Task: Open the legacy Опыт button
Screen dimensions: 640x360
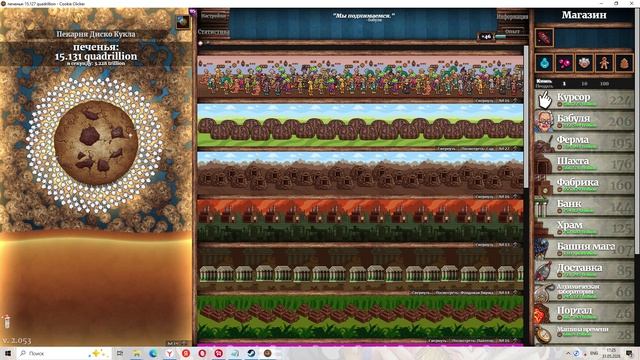Action: [513, 31]
